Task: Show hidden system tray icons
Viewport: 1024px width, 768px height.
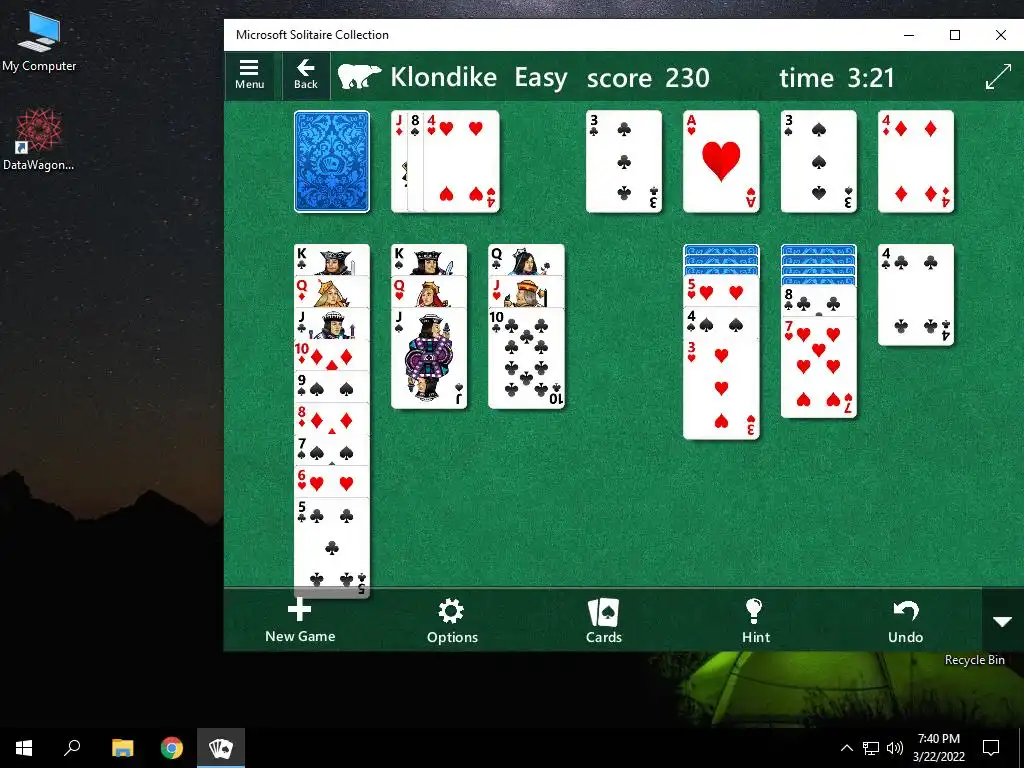Action: (846, 748)
